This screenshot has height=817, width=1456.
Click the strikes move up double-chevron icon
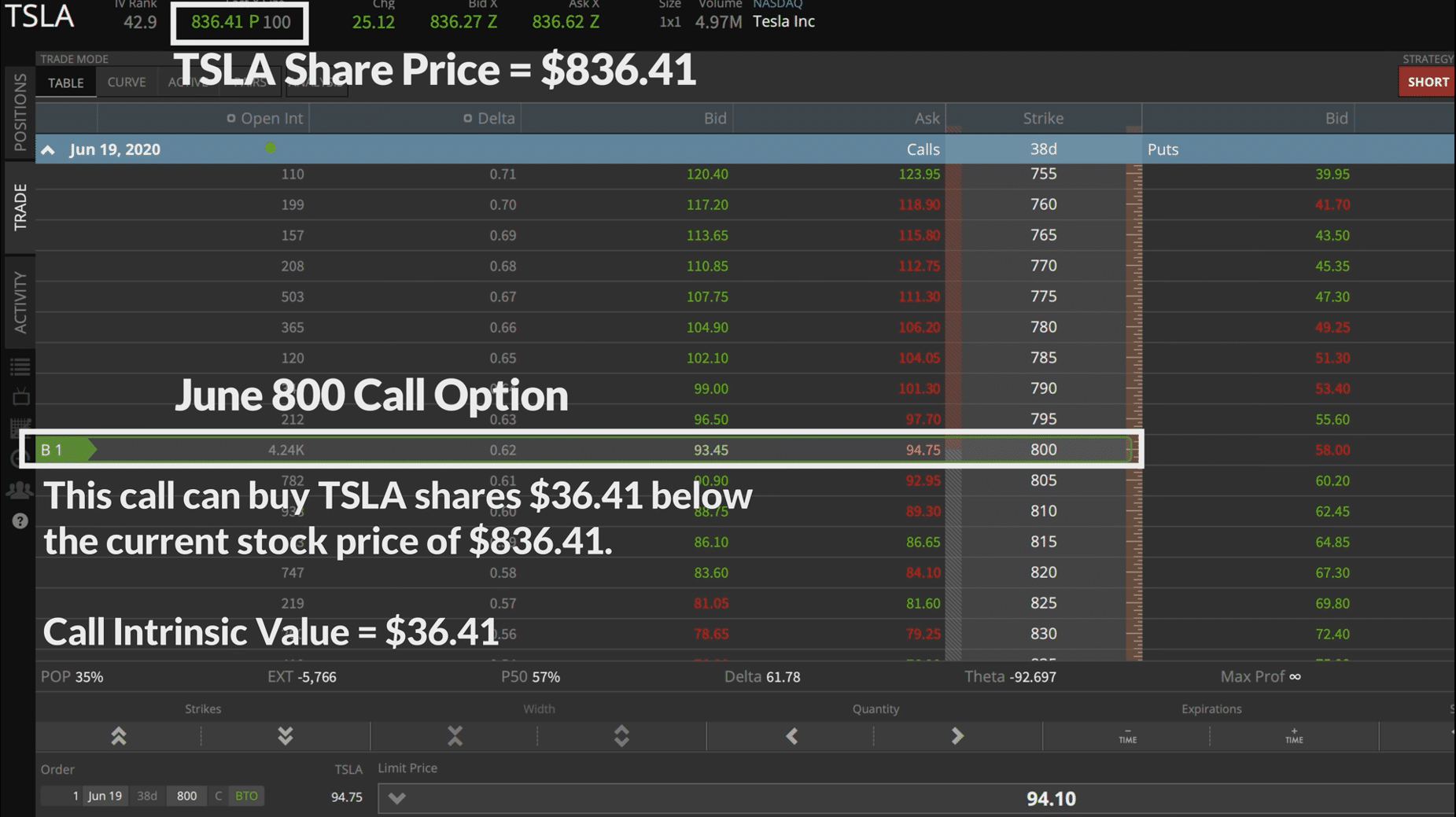119,736
